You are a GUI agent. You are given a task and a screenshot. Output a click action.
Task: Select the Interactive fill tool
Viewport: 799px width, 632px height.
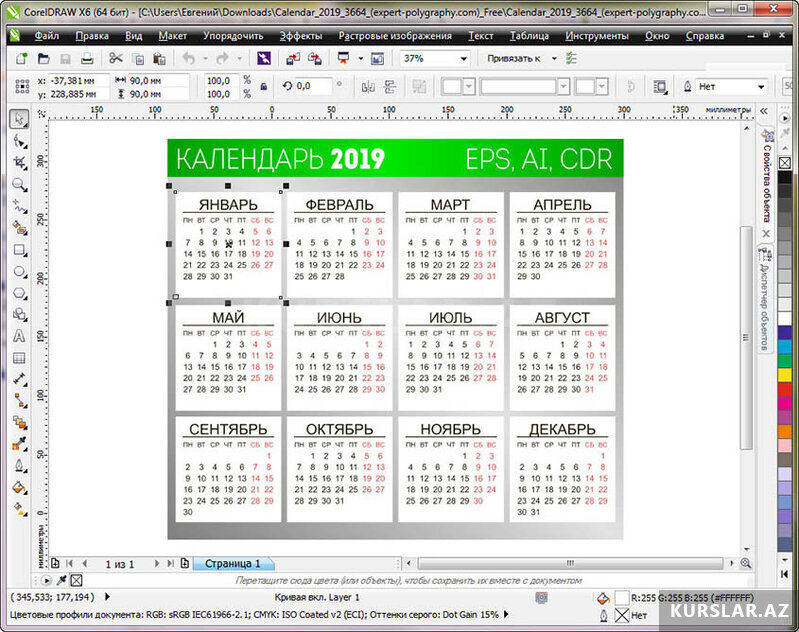click(19, 509)
